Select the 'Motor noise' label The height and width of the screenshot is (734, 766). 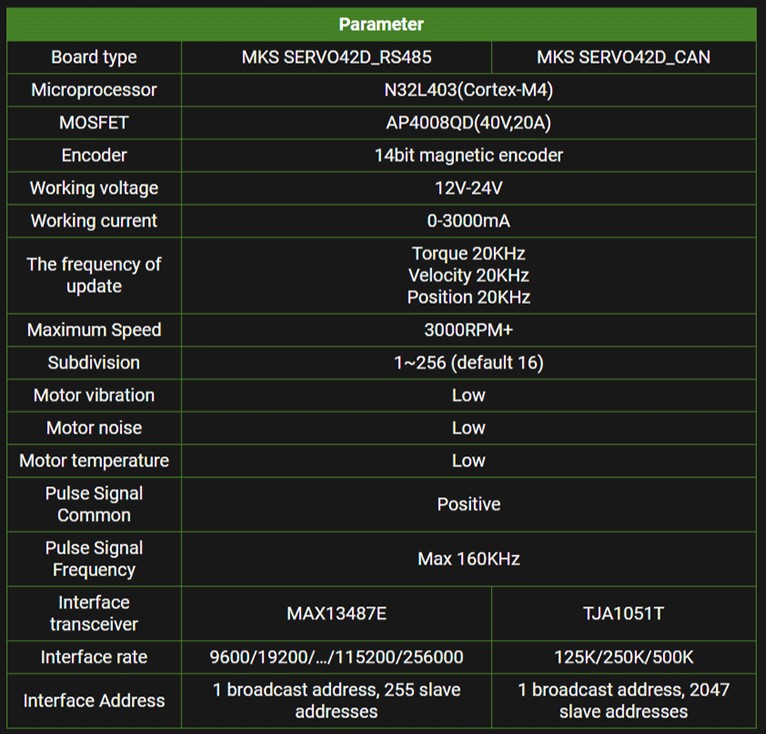click(94, 428)
